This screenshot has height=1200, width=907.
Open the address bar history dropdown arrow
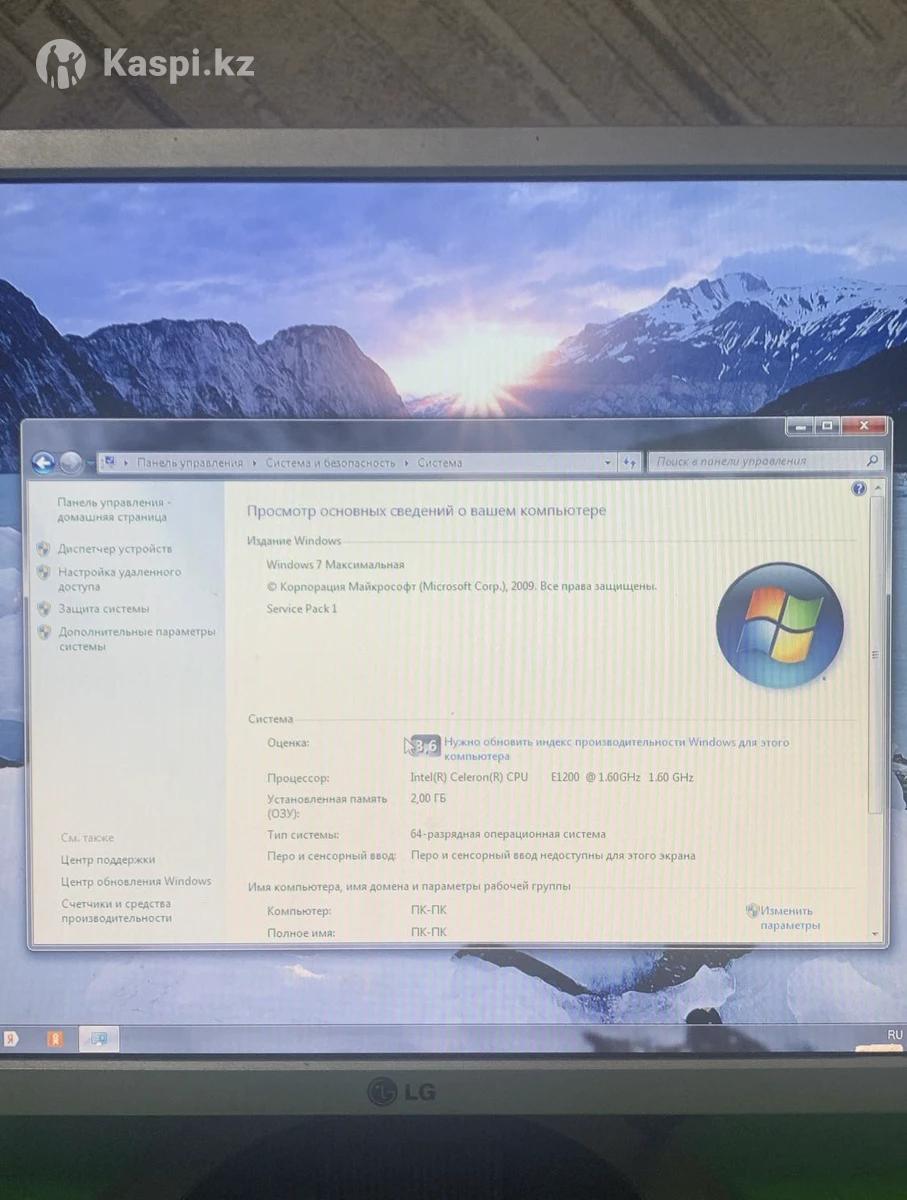pos(608,462)
